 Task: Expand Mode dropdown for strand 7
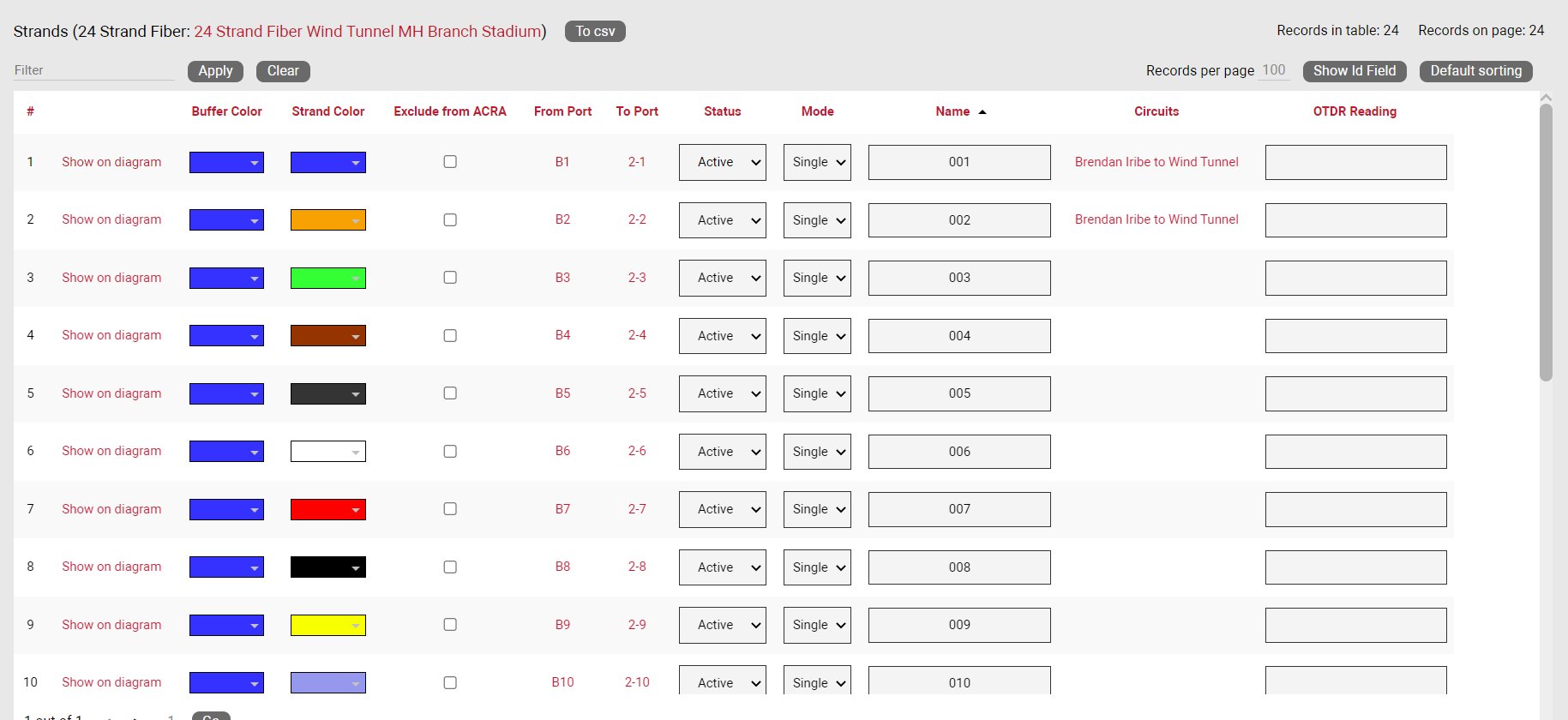(816, 509)
